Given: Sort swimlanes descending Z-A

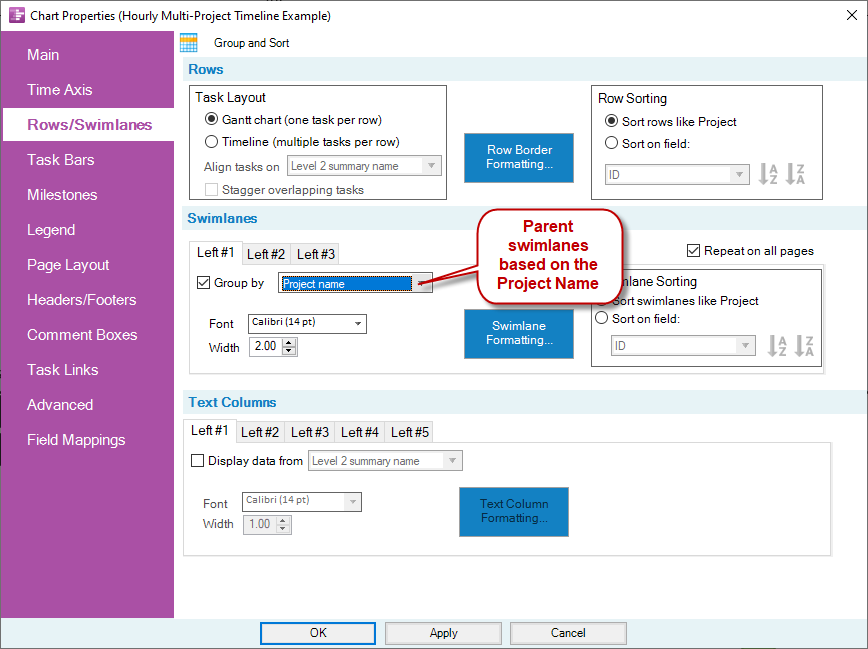Looking at the screenshot, I should [804, 346].
